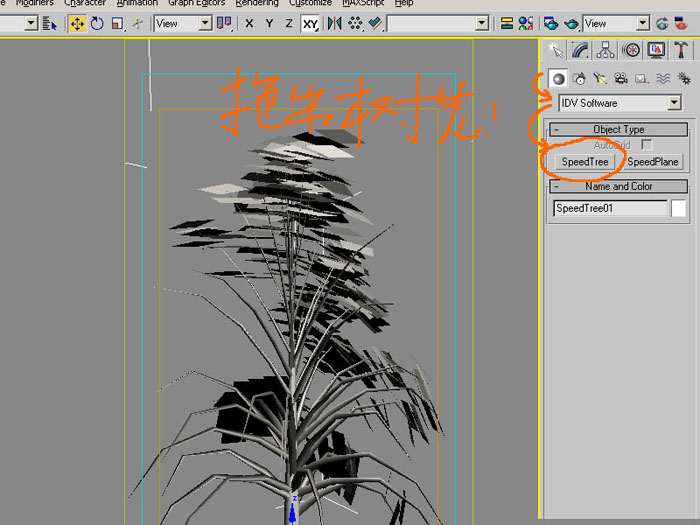Open the Graph Editors menu
The height and width of the screenshot is (525, 700).
(196, 3)
